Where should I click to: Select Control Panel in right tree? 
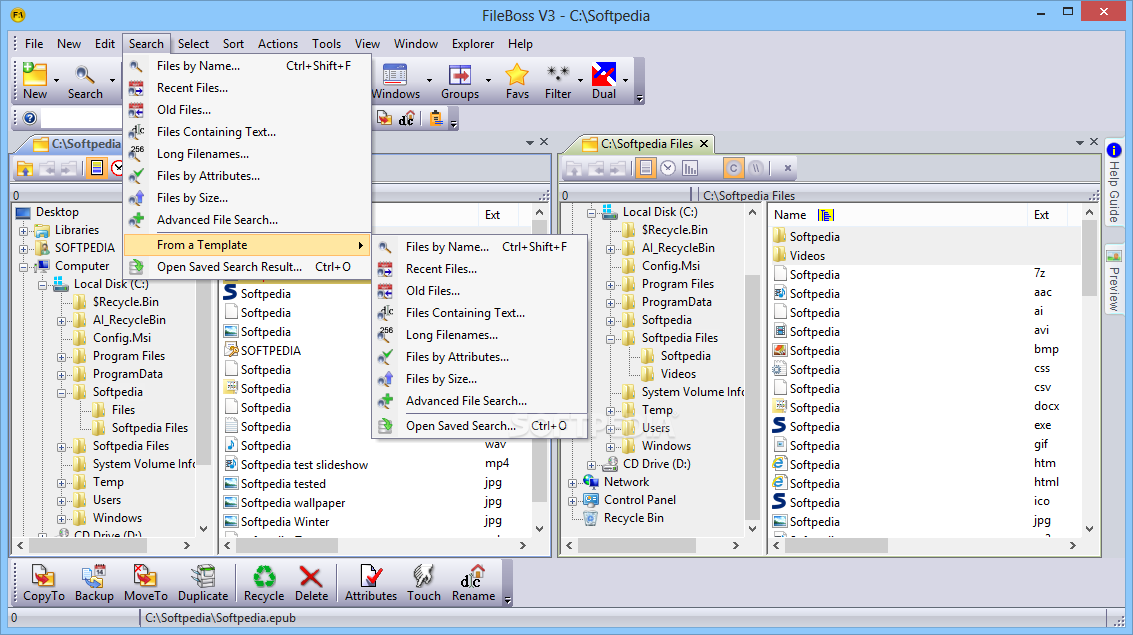(639, 500)
